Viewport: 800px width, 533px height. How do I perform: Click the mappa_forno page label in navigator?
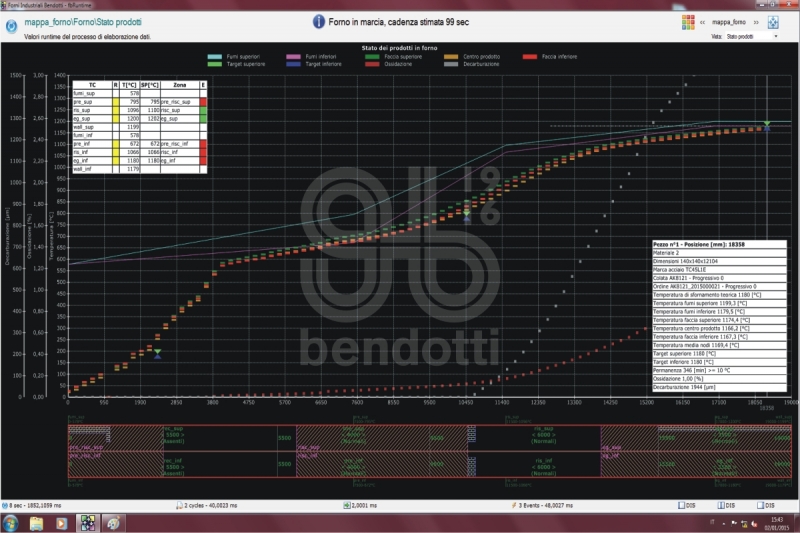pyautogui.click(x=731, y=21)
